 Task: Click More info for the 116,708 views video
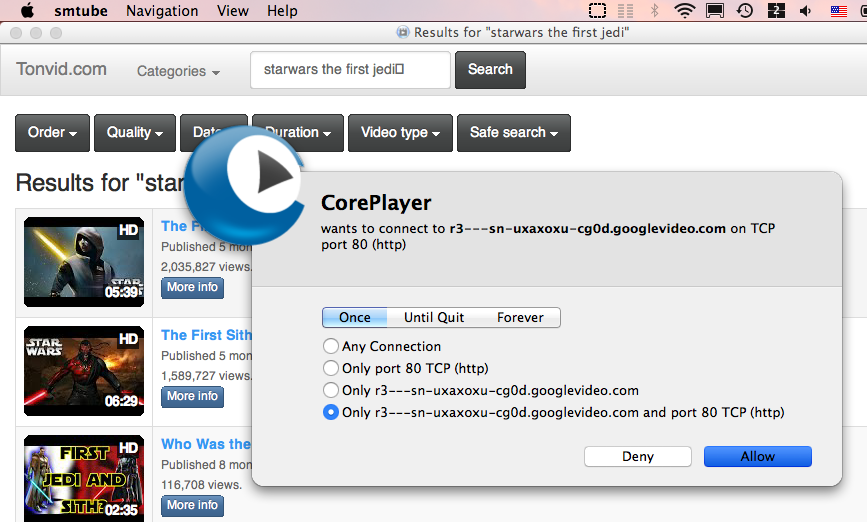192,506
